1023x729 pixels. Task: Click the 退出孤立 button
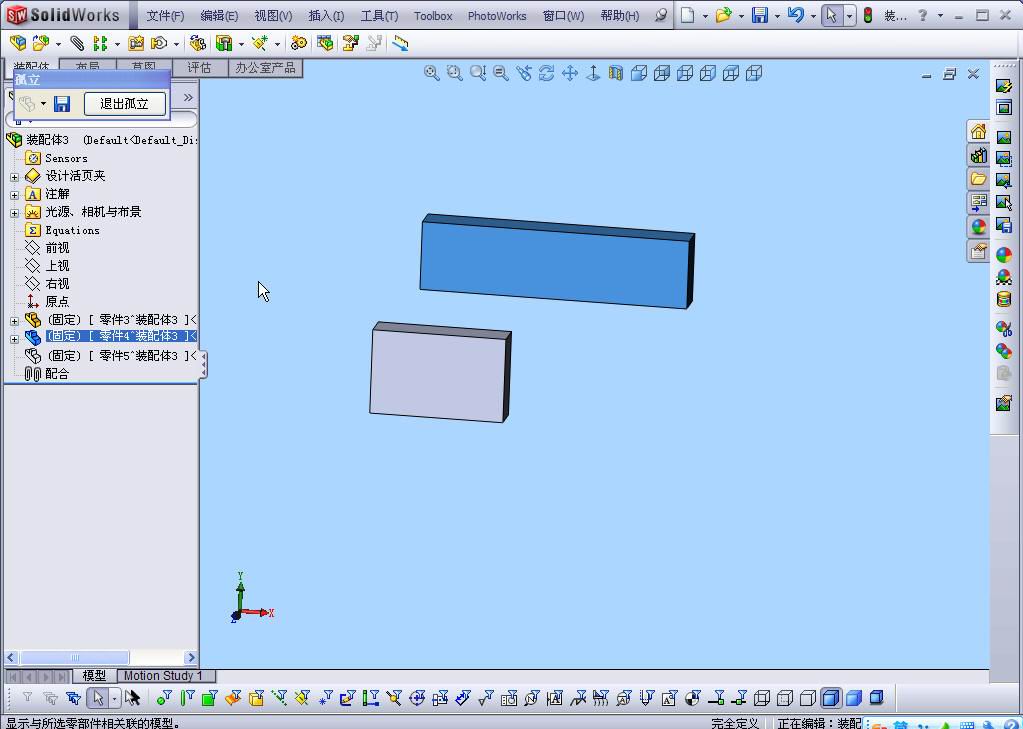(125, 104)
